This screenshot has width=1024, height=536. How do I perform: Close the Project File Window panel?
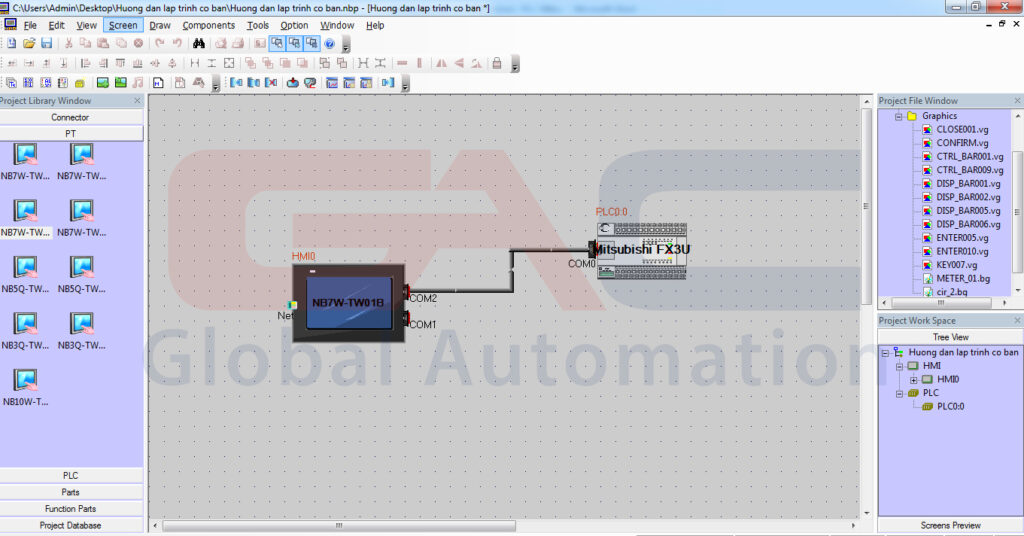pyautogui.click(x=1017, y=101)
